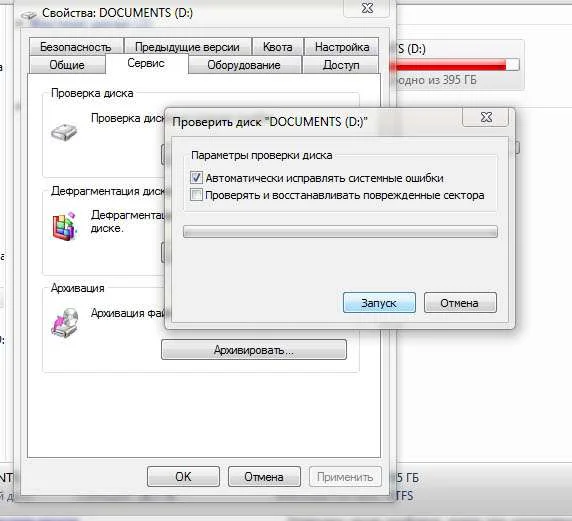Open the Оборудование tab

coord(244,65)
